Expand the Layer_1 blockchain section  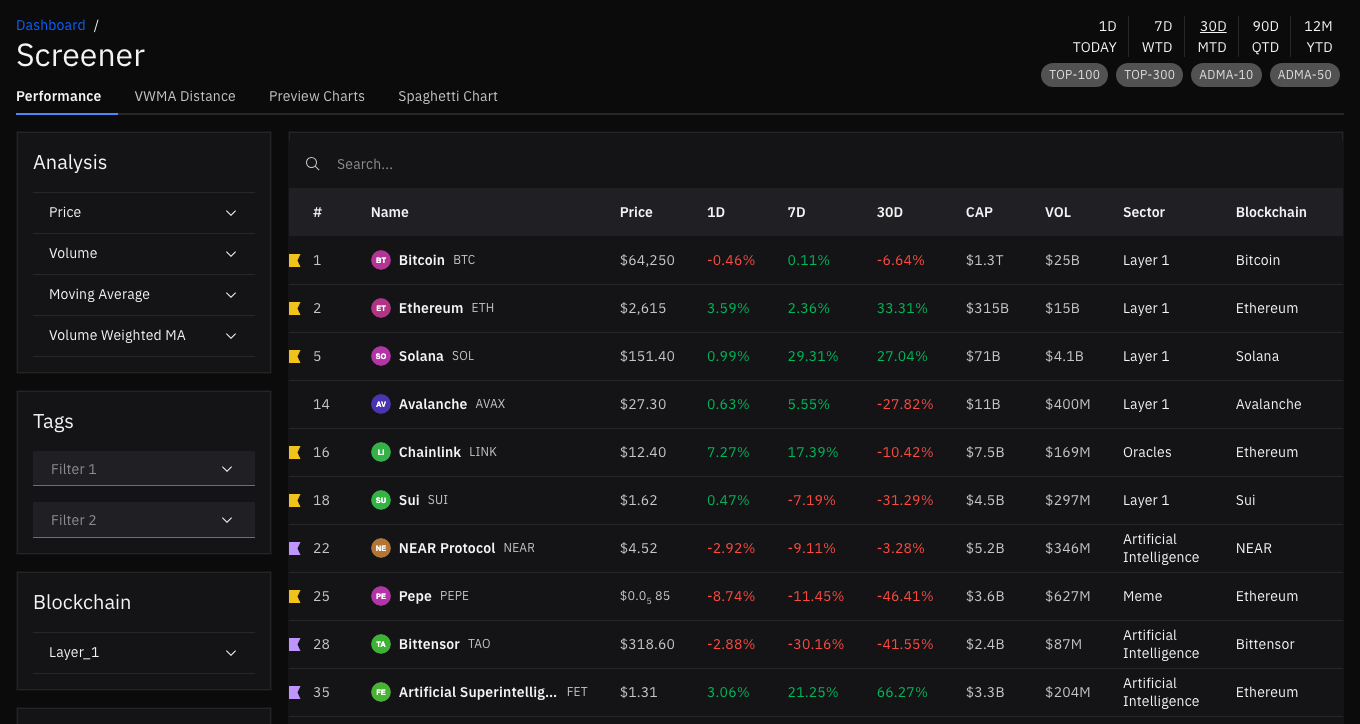[144, 653]
